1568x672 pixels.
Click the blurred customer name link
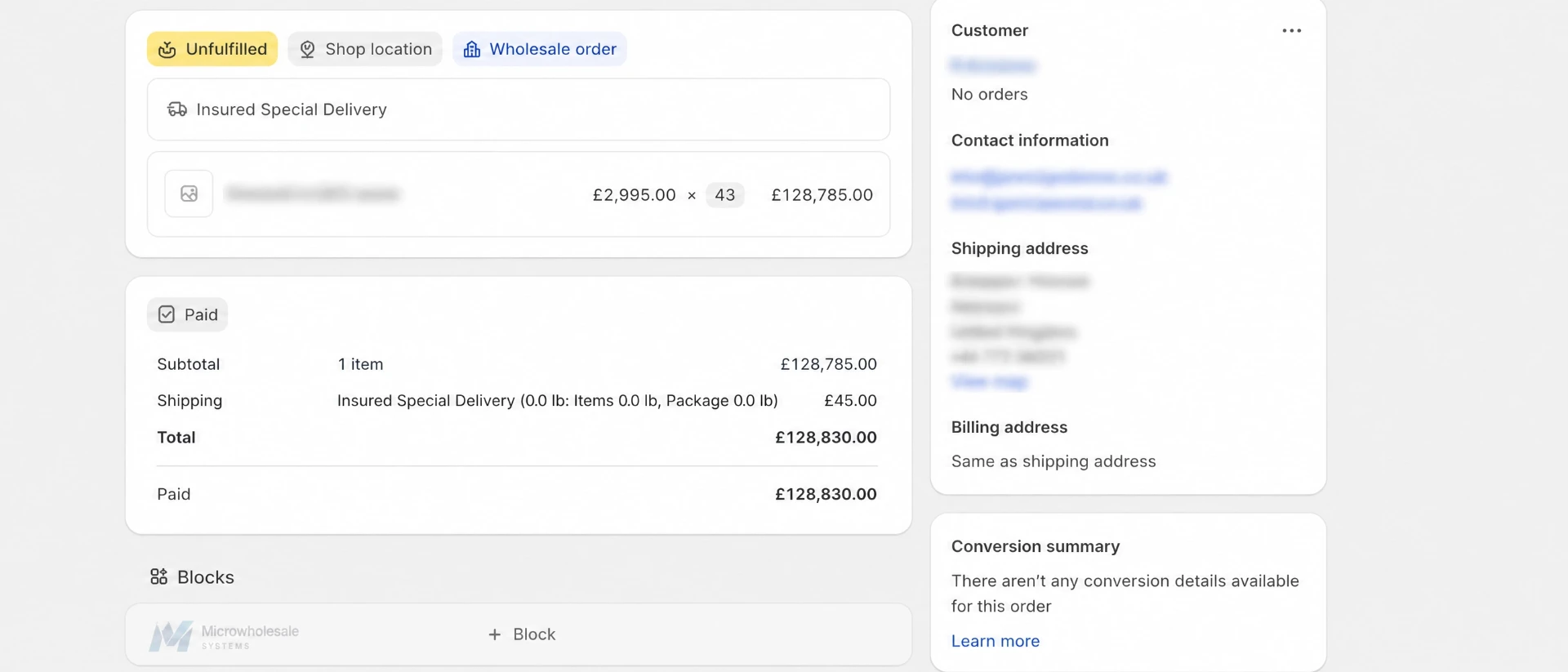pos(993,65)
